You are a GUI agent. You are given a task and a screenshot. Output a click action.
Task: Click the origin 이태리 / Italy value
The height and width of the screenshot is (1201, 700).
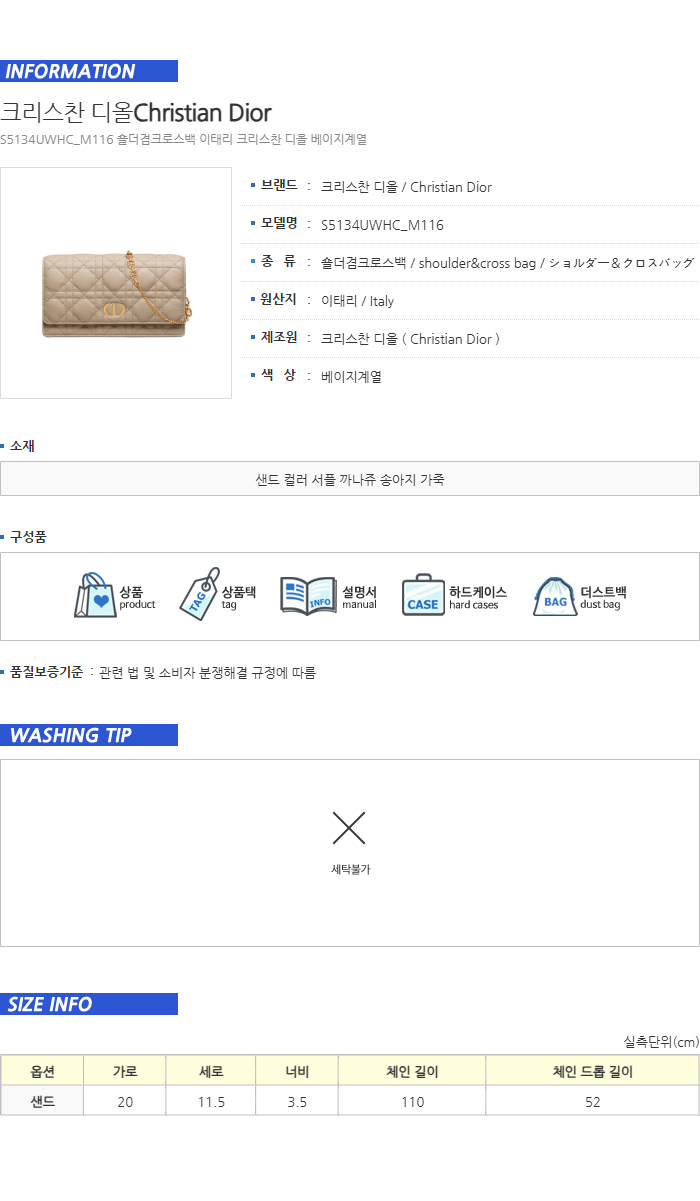coord(357,301)
